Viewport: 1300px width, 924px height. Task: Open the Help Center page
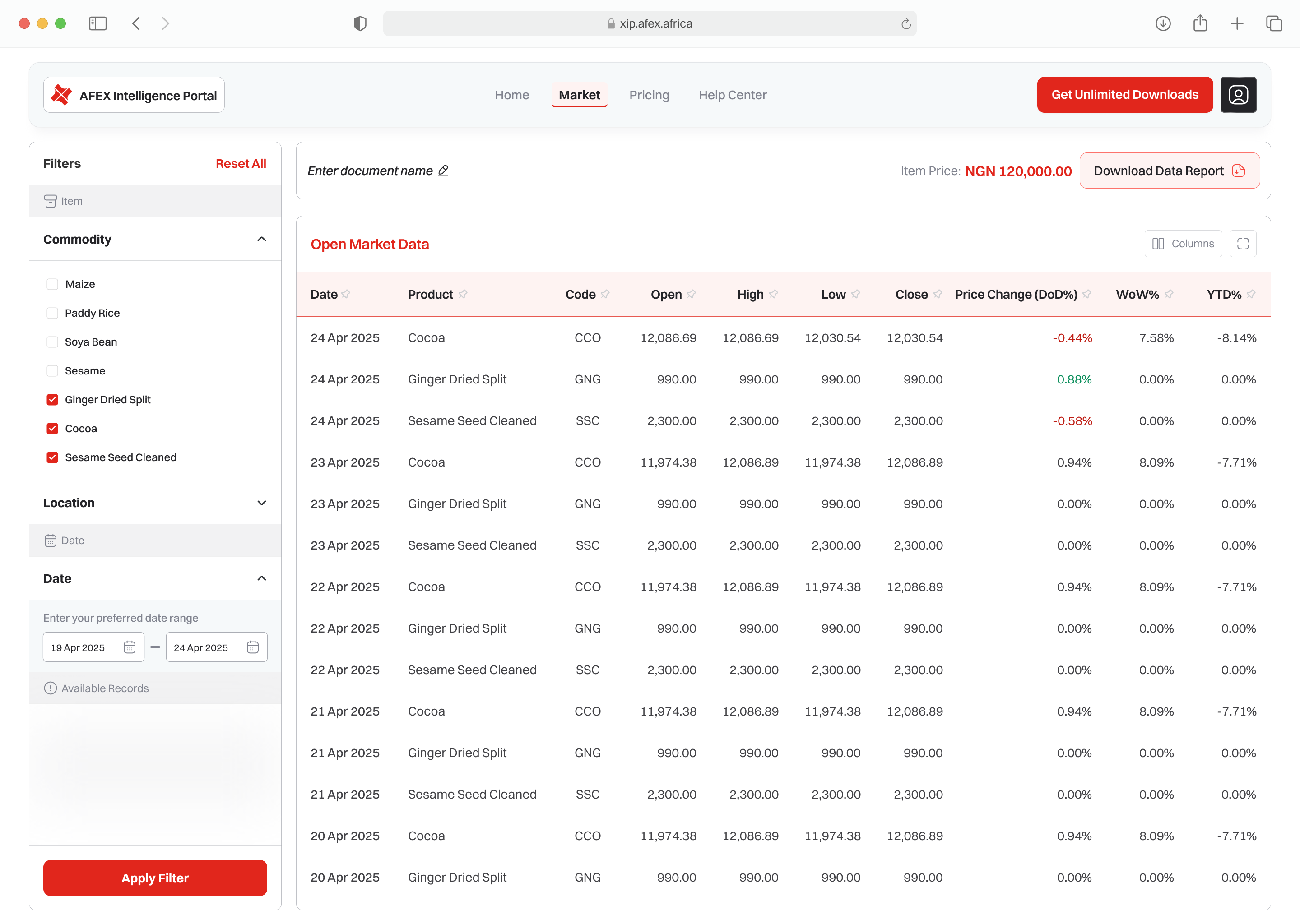pos(733,94)
